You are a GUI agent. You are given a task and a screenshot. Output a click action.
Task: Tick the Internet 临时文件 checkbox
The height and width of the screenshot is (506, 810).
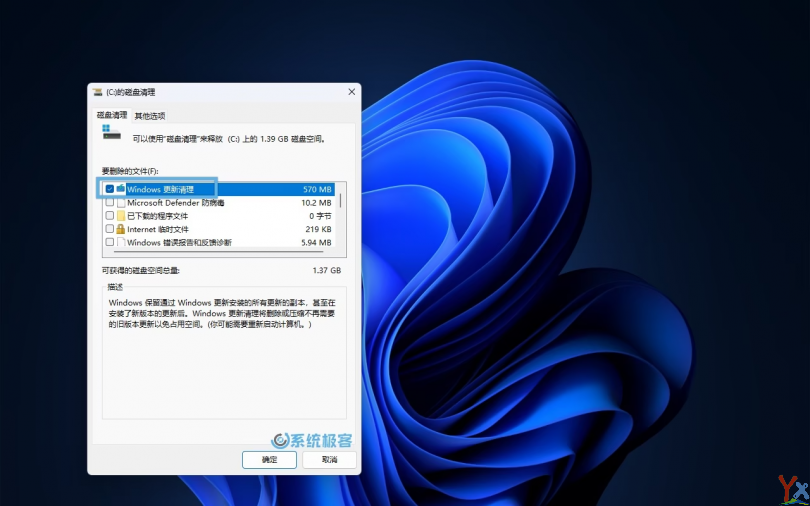[x=110, y=229]
